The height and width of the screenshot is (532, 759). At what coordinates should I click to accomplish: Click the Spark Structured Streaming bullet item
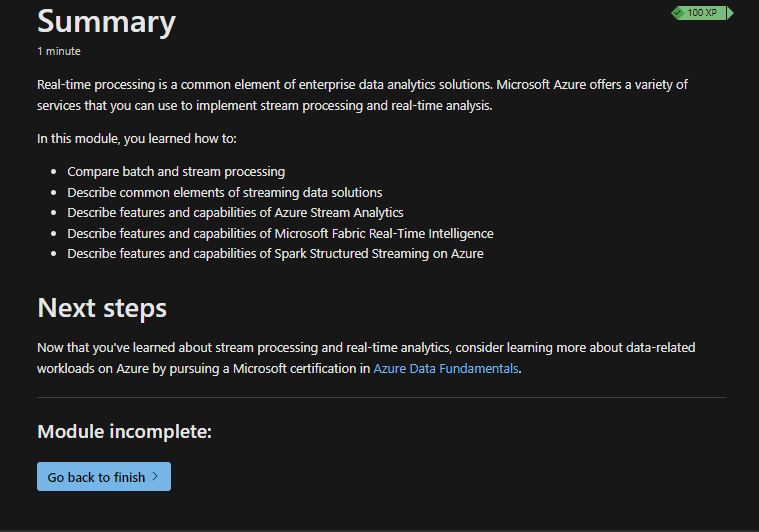coord(275,254)
